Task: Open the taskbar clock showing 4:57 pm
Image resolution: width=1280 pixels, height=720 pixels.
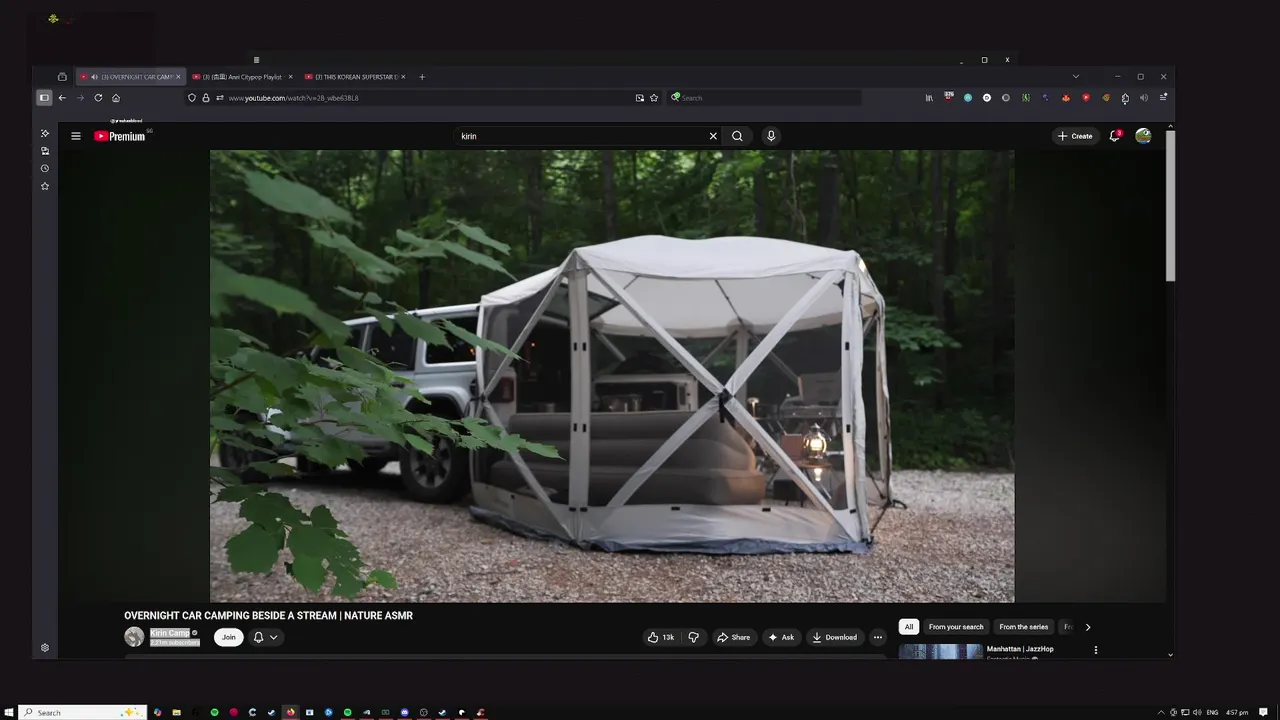Action: tap(1237, 712)
